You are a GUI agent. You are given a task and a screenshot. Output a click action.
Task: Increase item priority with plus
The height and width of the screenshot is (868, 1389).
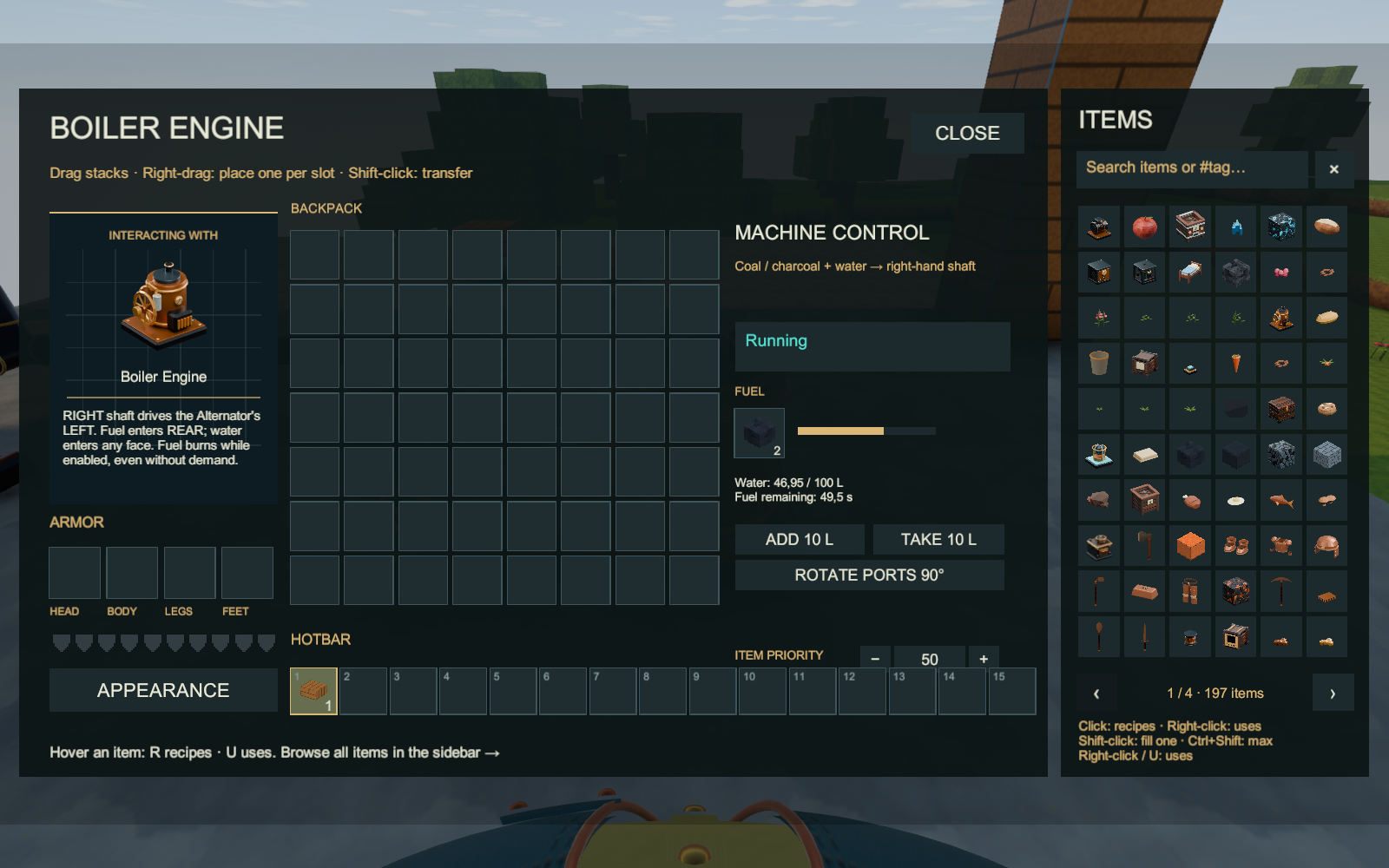pos(984,659)
